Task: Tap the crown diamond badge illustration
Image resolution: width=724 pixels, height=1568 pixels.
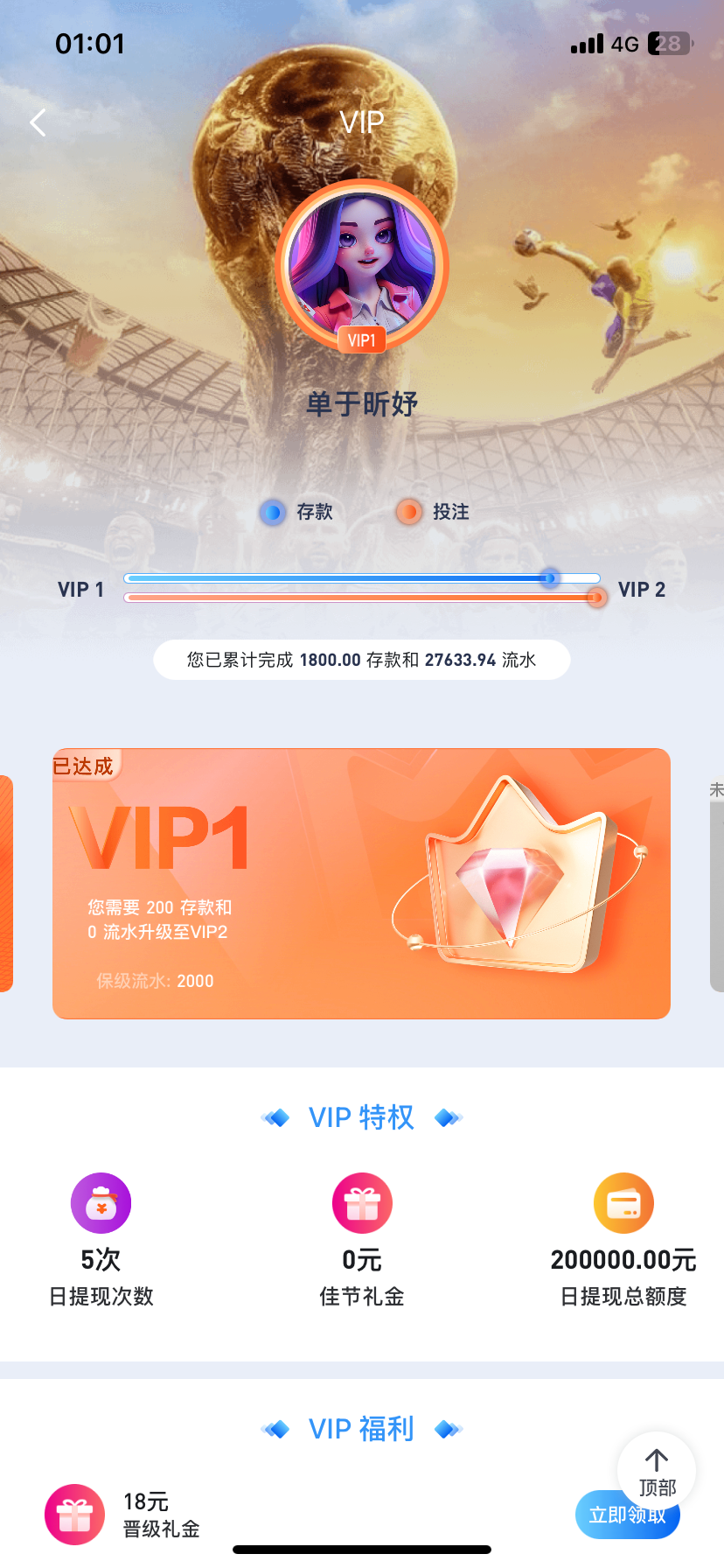Action: 520,877
